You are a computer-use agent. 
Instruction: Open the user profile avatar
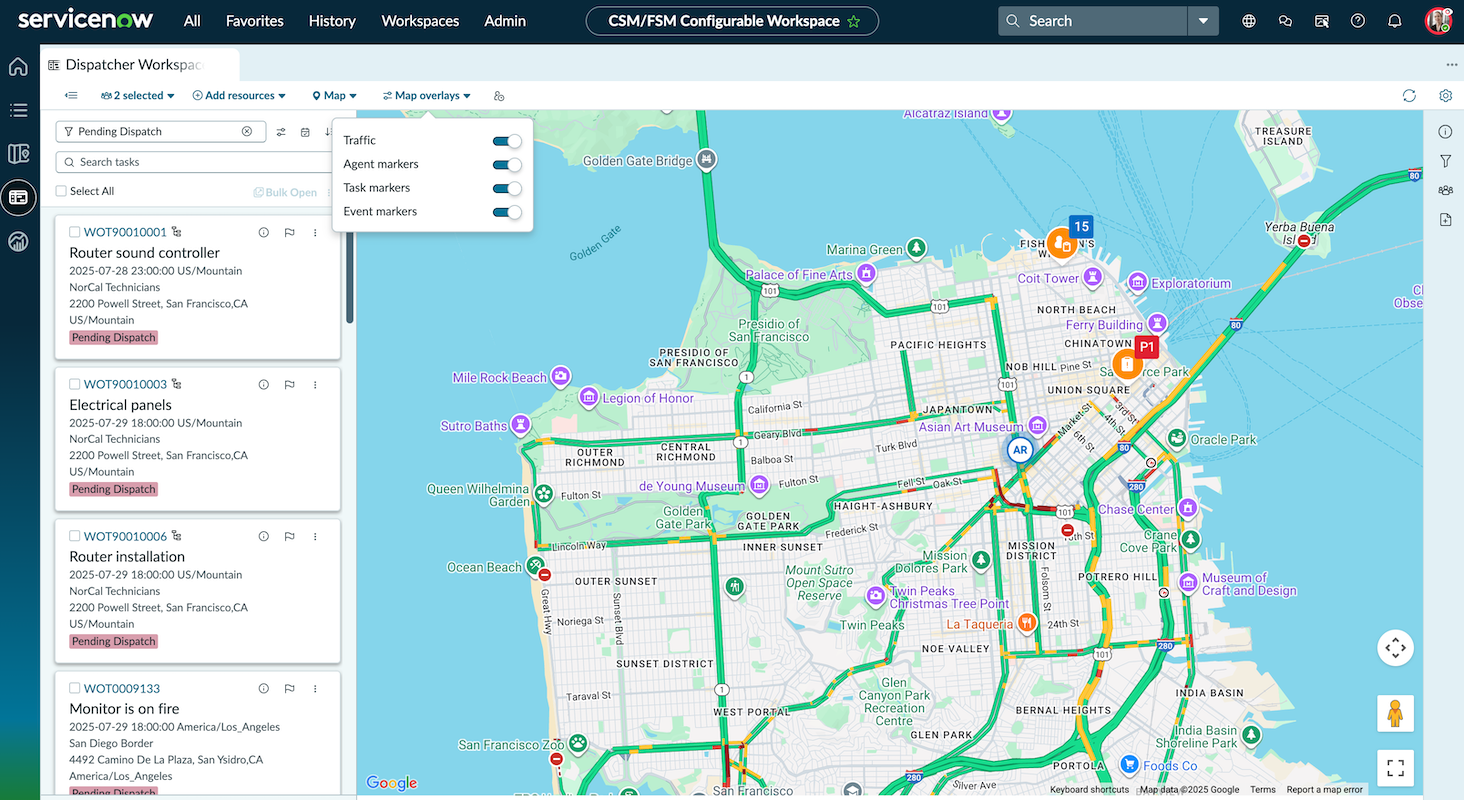point(1438,21)
